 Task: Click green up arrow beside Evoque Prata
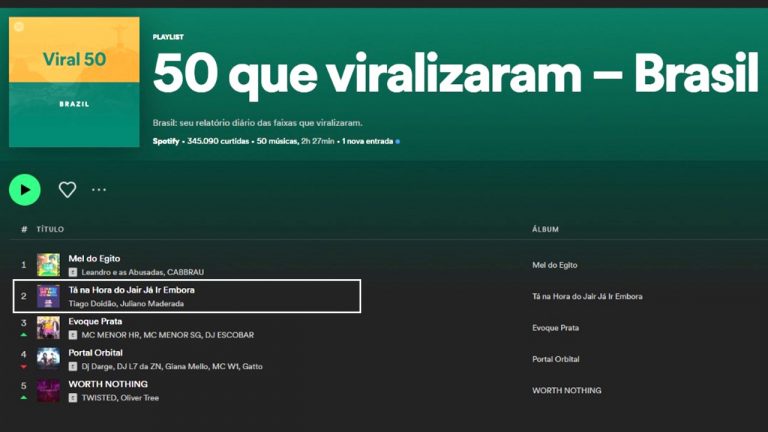(24, 335)
